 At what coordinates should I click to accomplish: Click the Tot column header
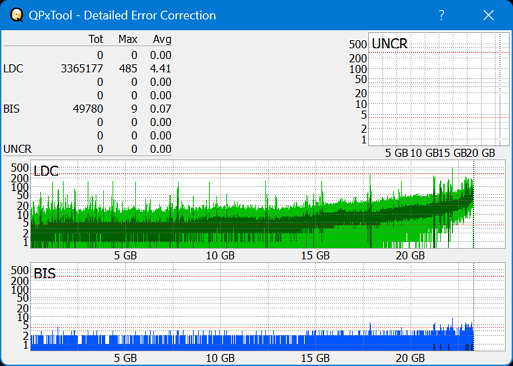[x=96, y=39]
